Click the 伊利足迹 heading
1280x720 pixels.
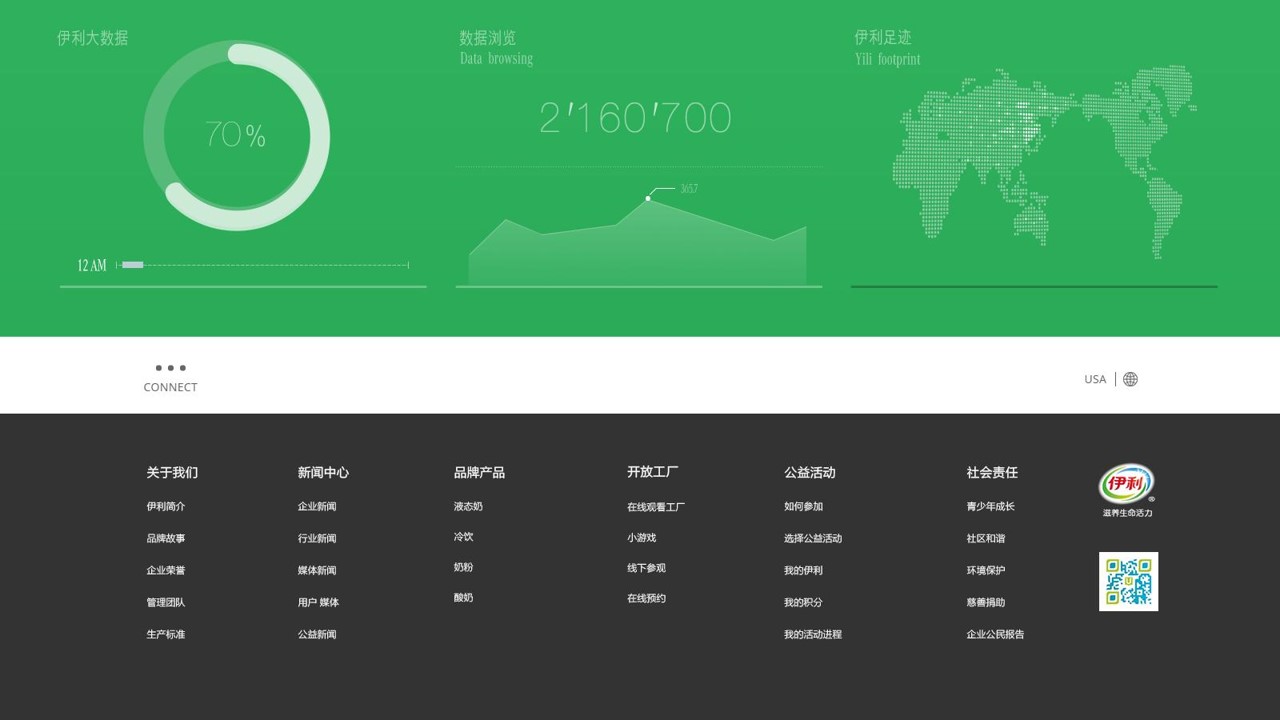883,37
